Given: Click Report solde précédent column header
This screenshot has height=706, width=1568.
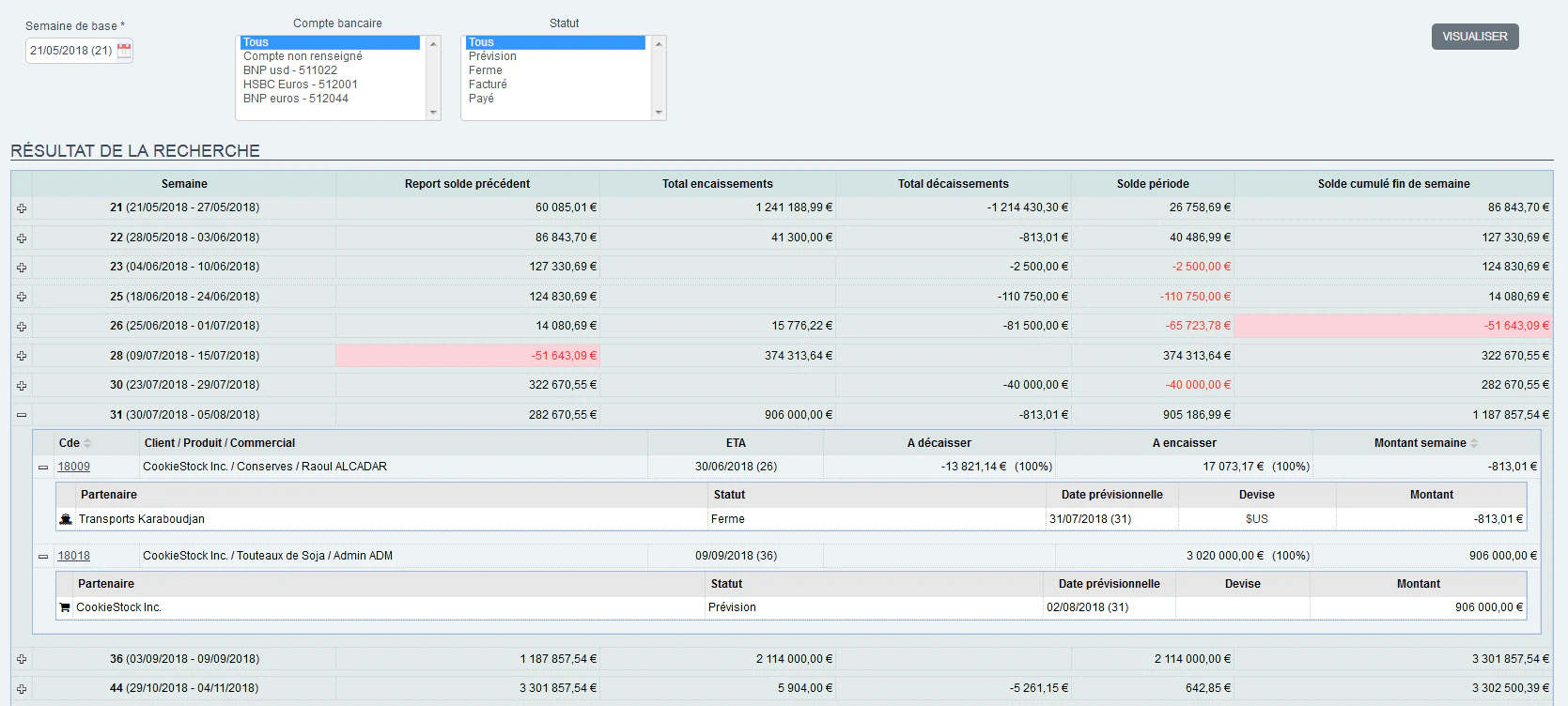Looking at the screenshot, I should [467, 184].
